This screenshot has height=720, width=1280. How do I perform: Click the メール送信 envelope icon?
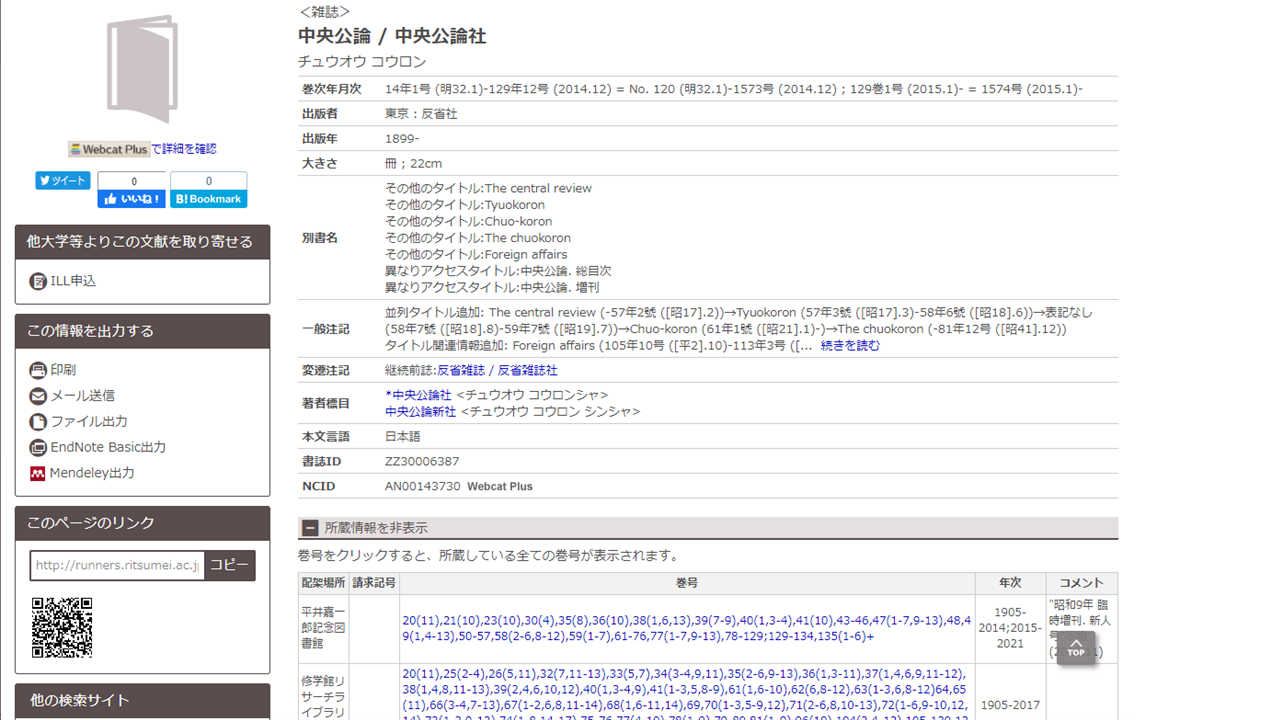click(38, 396)
